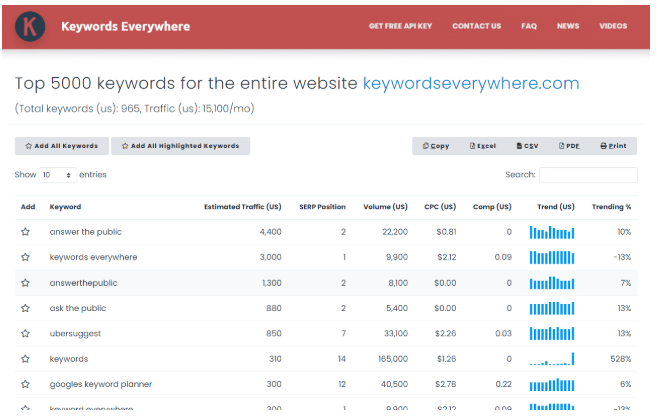Star the 'googles keyword planner' keyword

pos(26,384)
